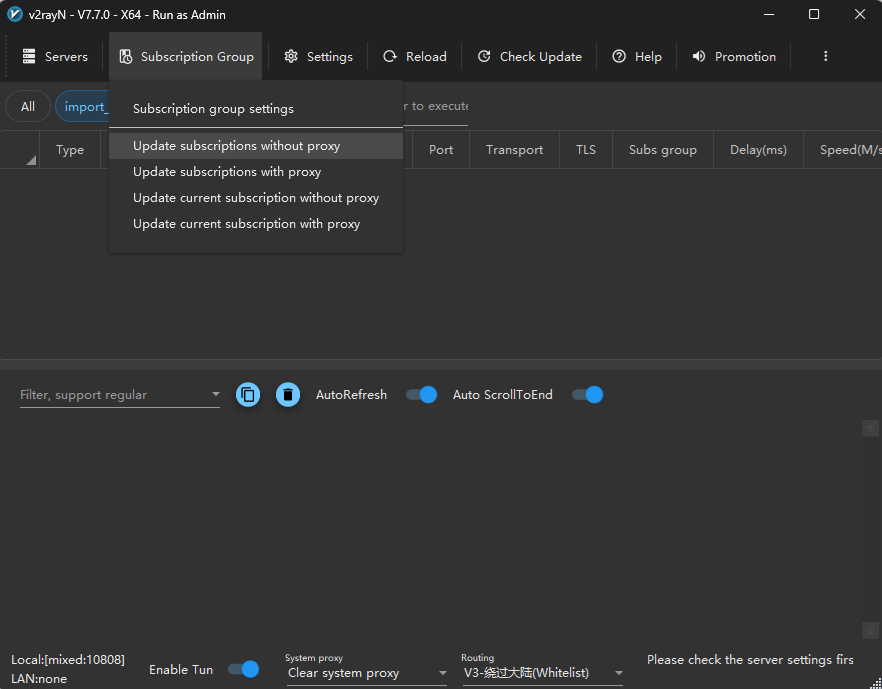Open the three-dot more options menu
The width and height of the screenshot is (882, 689).
pos(825,57)
